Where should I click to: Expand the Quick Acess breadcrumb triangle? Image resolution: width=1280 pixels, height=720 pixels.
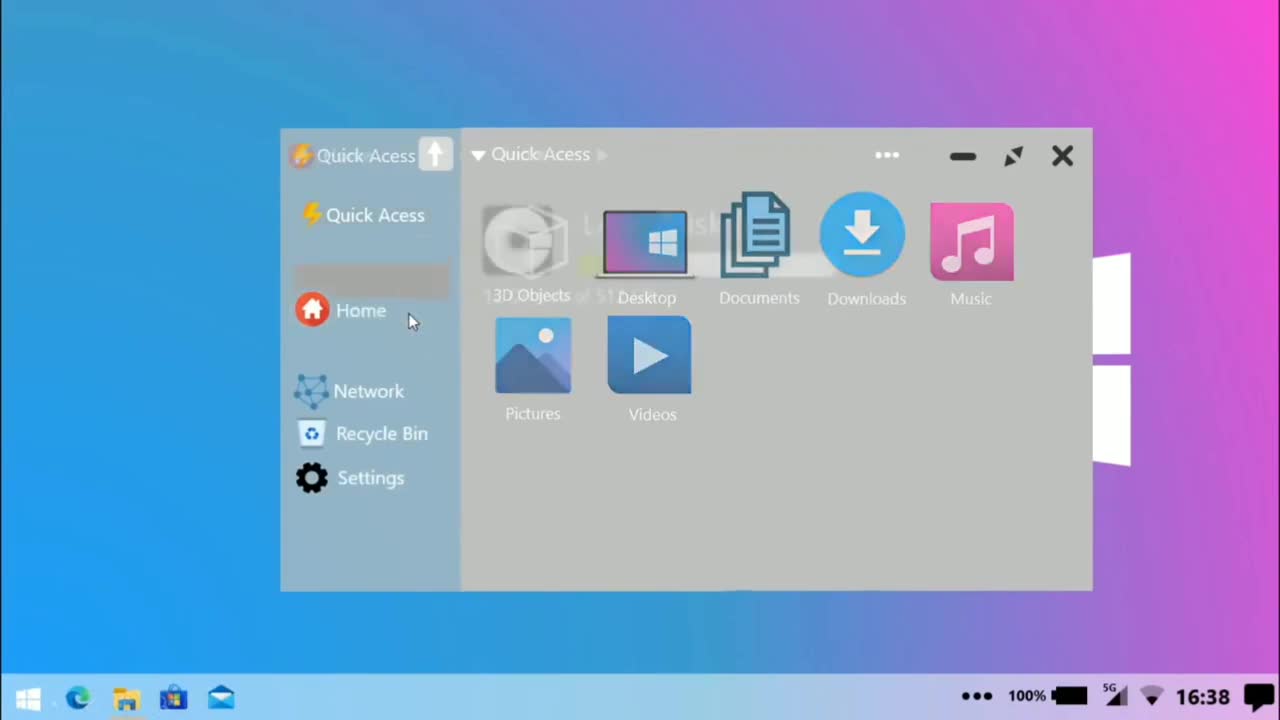[x=478, y=155]
